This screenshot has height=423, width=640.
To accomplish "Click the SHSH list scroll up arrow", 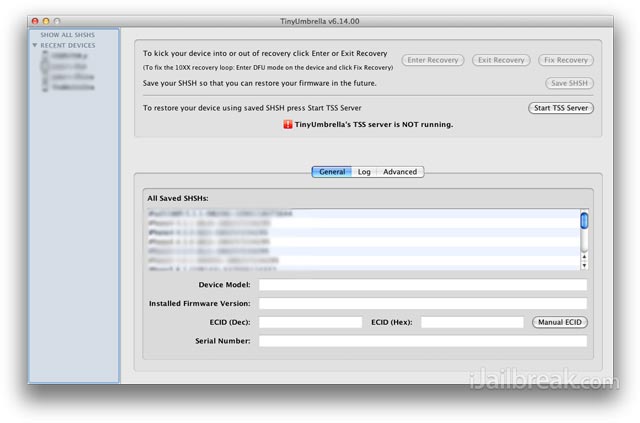I will [x=584, y=257].
